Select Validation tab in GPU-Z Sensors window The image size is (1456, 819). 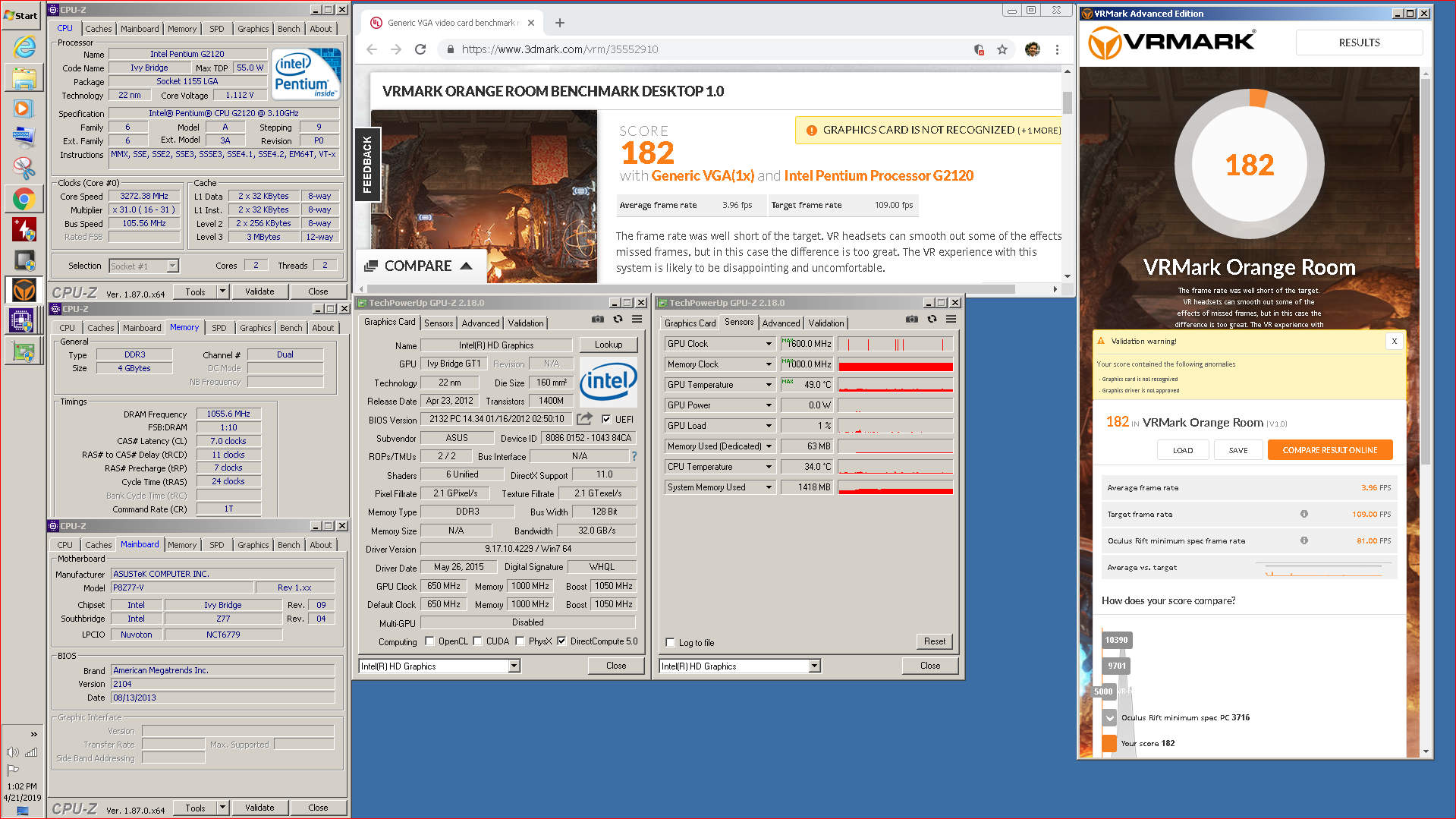[825, 323]
